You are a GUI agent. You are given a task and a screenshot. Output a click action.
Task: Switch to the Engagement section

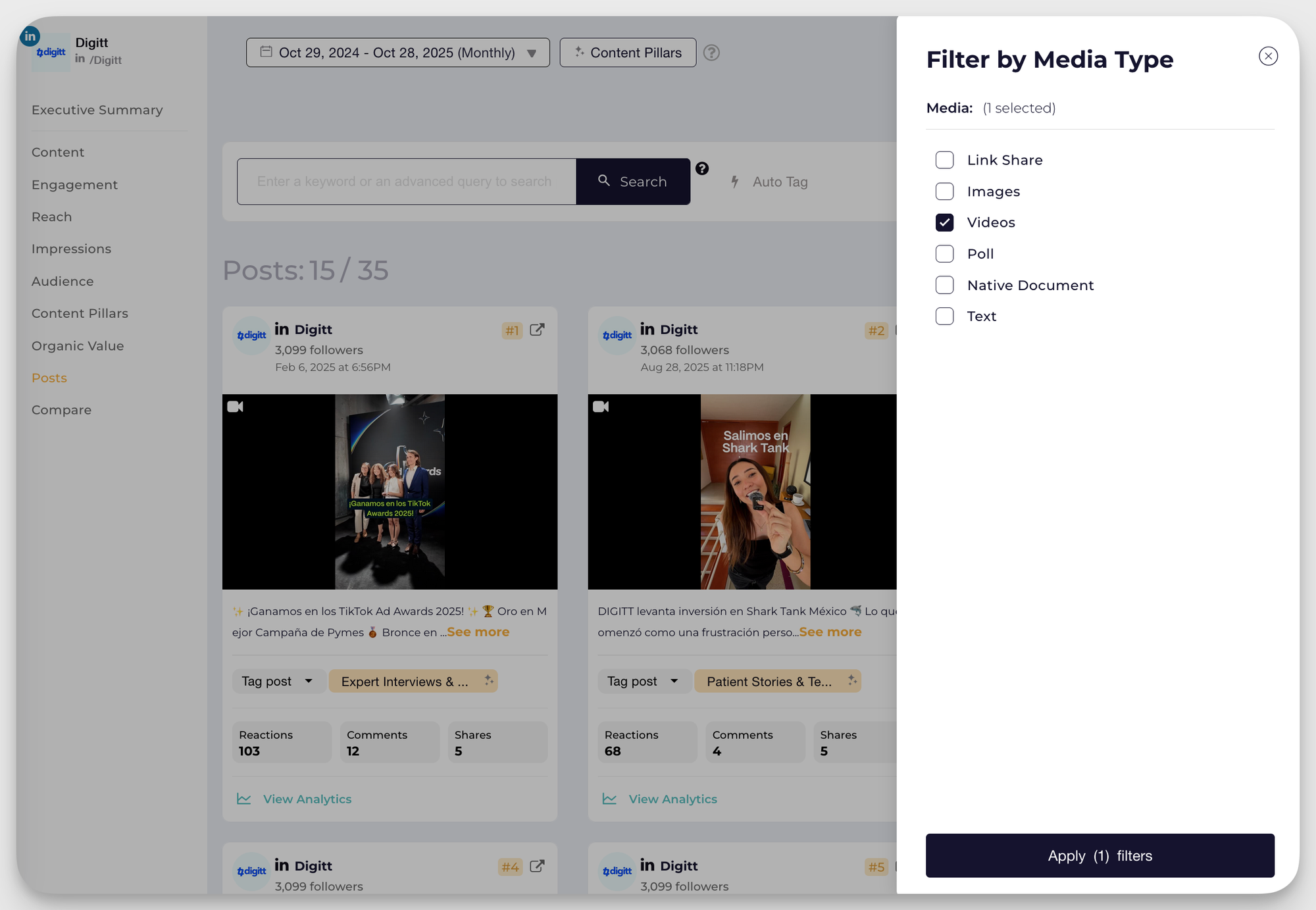(x=74, y=185)
